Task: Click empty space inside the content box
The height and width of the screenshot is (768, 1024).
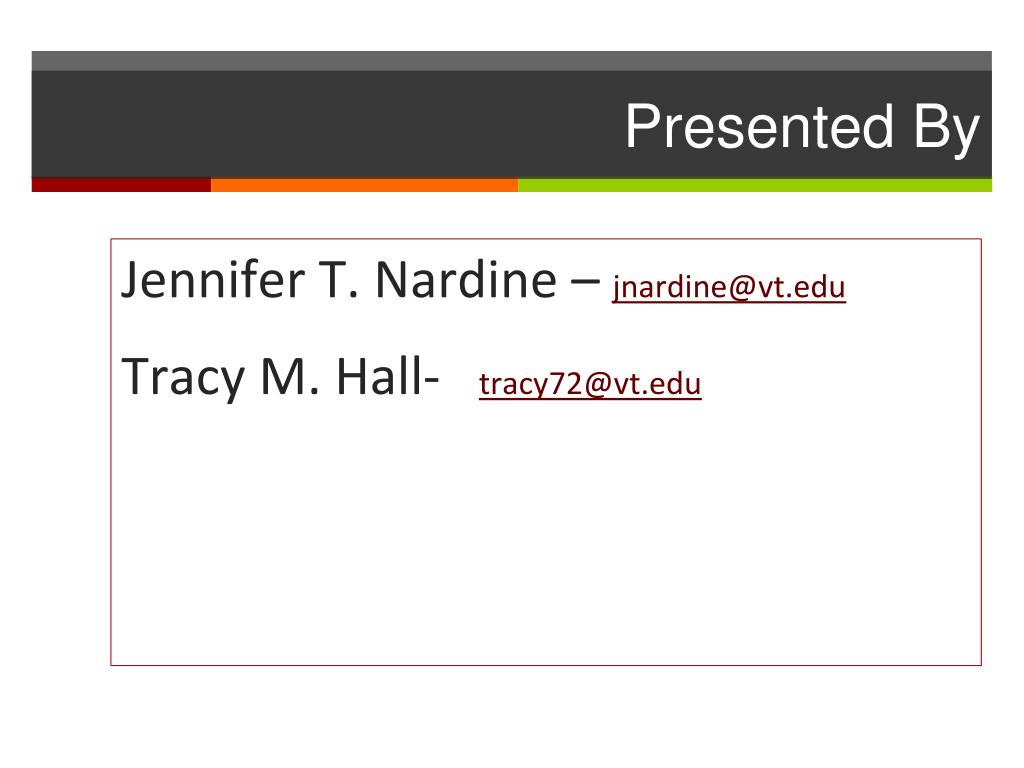Action: [x=546, y=536]
